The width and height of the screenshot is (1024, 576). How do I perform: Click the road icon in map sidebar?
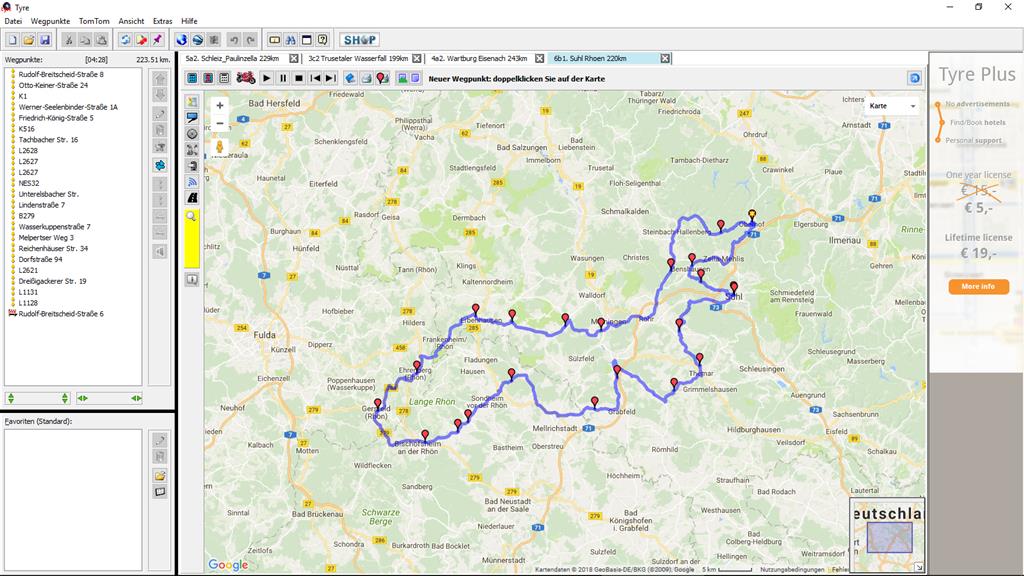coord(192,197)
